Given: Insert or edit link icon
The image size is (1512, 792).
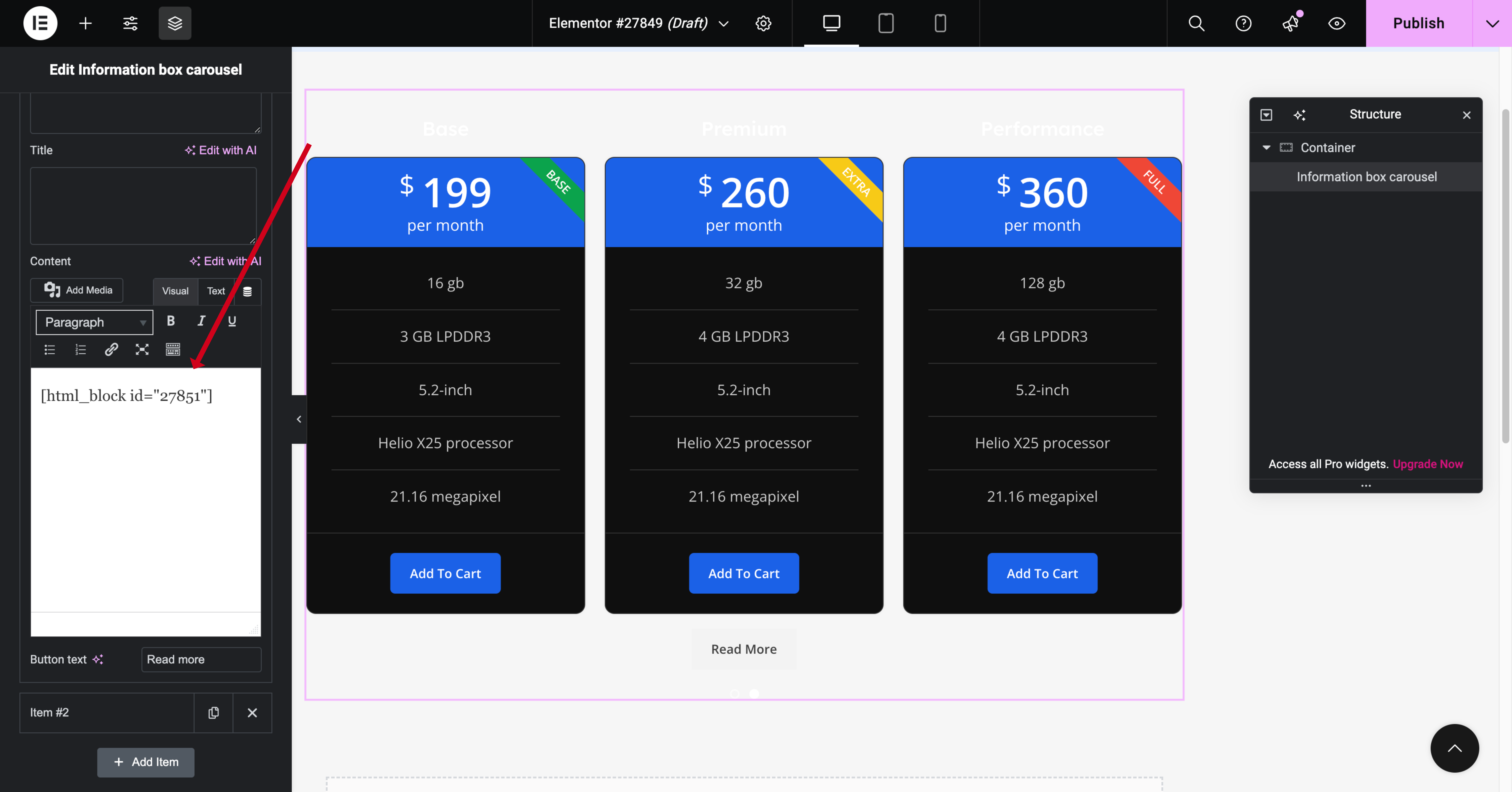Looking at the screenshot, I should [x=112, y=350].
